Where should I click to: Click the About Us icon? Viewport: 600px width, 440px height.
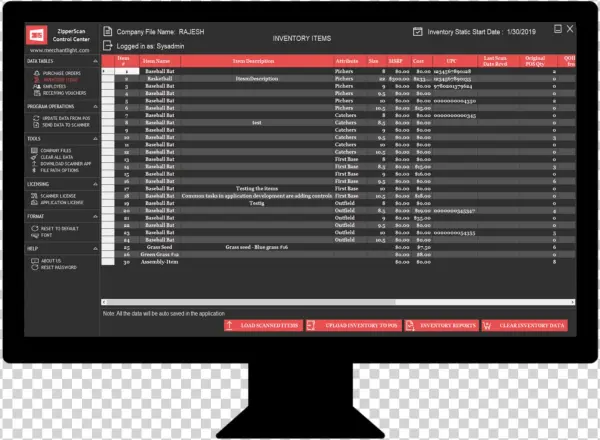point(35,261)
